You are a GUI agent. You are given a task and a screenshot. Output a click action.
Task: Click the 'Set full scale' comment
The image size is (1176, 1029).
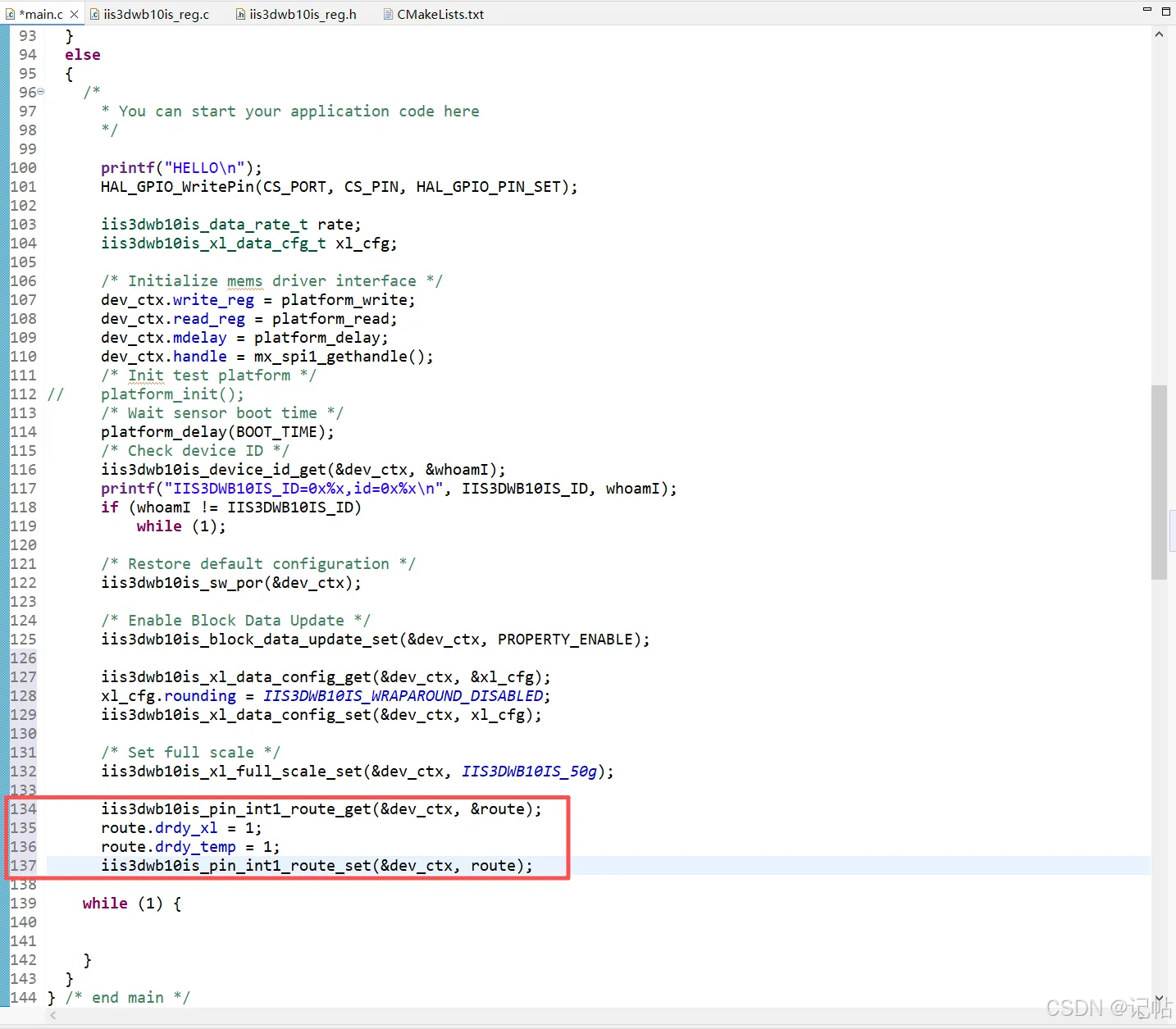click(190, 753)
